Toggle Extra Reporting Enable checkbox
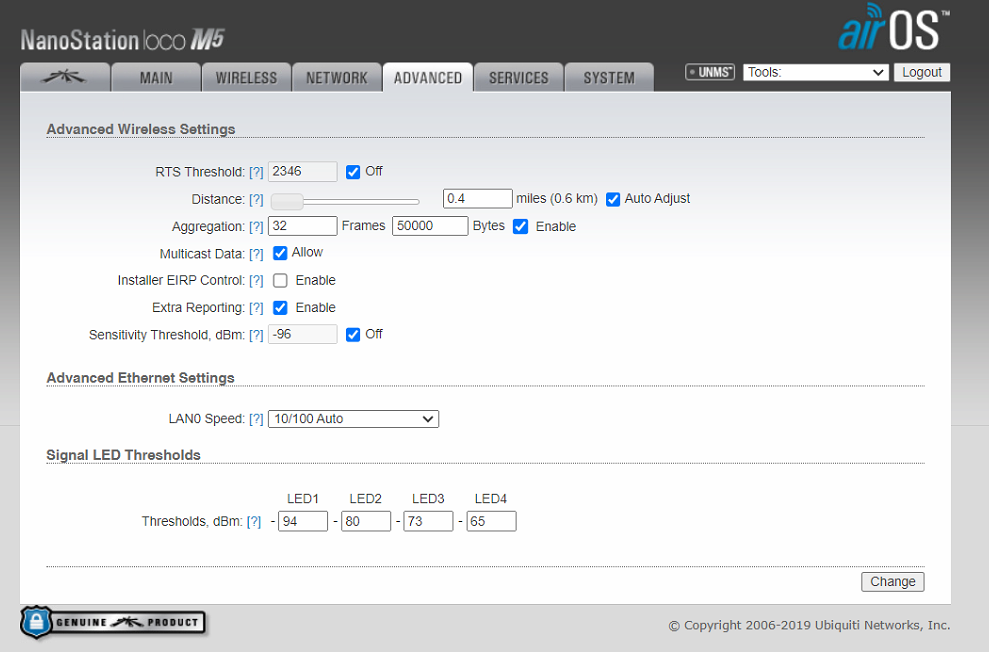Image resolution: width=989 pixels, height=652 pixels. click(280, 307)
